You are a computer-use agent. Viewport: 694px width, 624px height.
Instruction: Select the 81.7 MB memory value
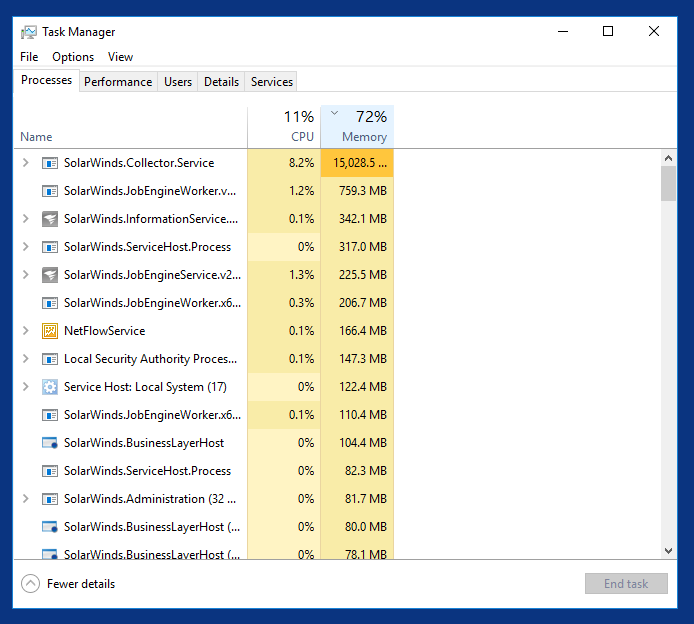(366, 499)
